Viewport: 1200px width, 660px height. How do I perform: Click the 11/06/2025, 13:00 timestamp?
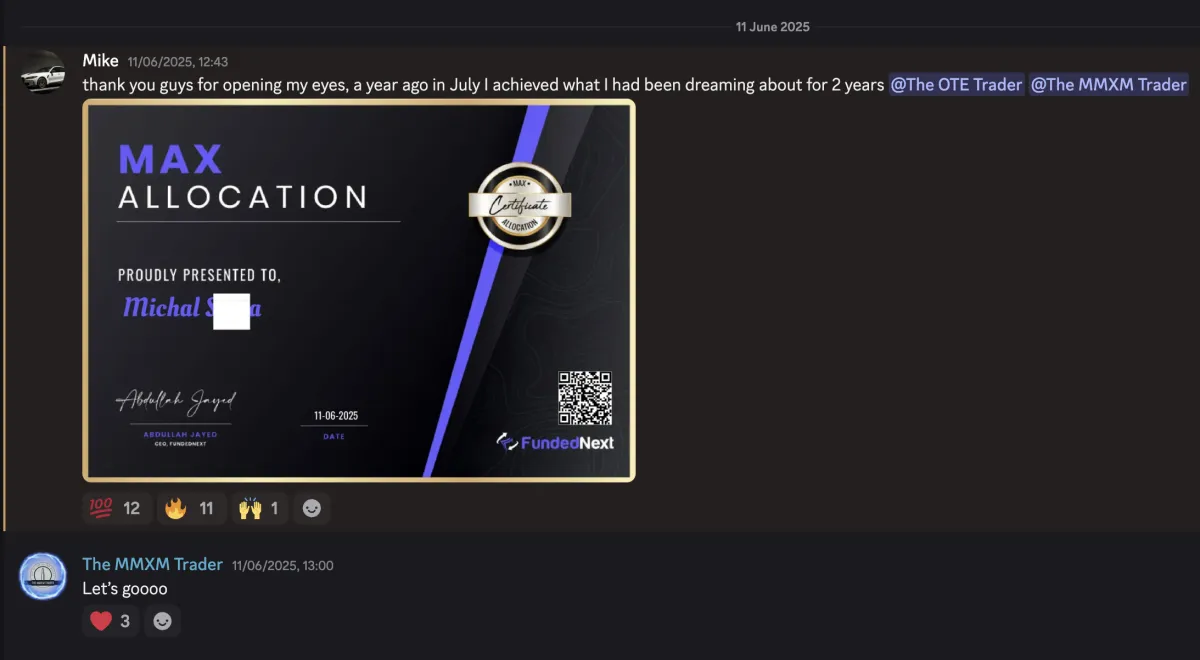283,566
